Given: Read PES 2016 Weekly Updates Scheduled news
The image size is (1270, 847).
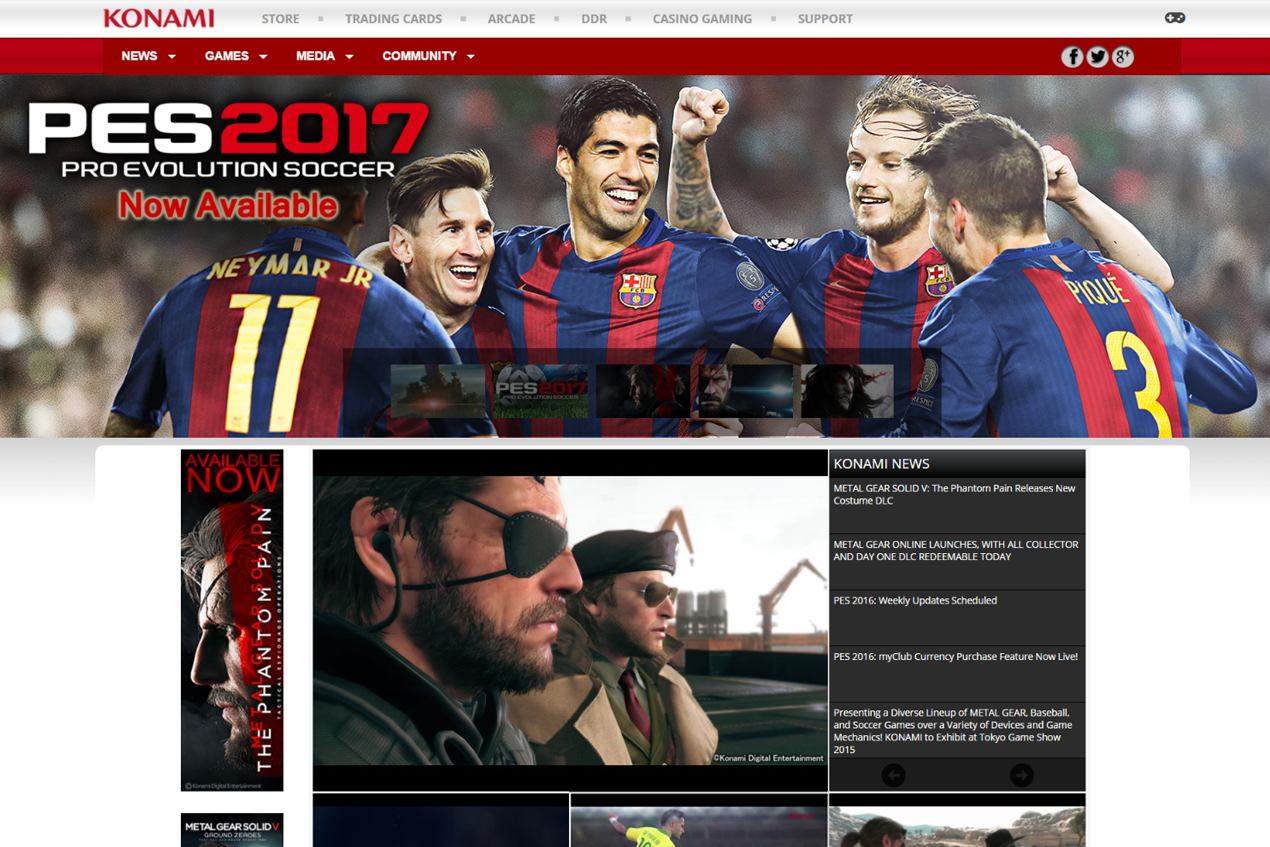Looking at the screenshot, I should [x=915, y=601].
